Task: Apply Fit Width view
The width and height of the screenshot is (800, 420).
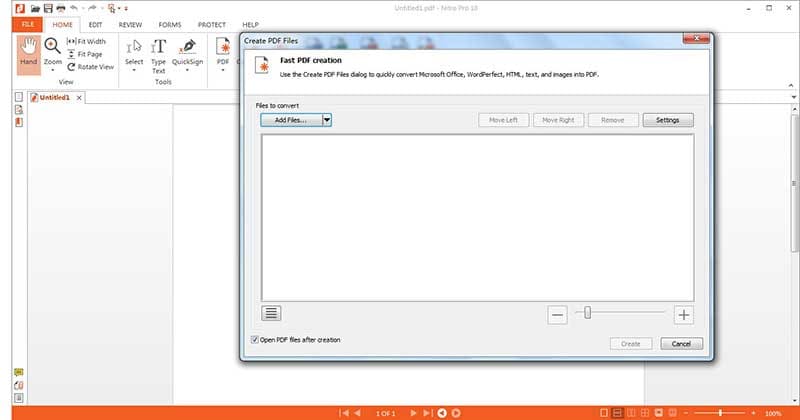Action: tap(86, 41)
